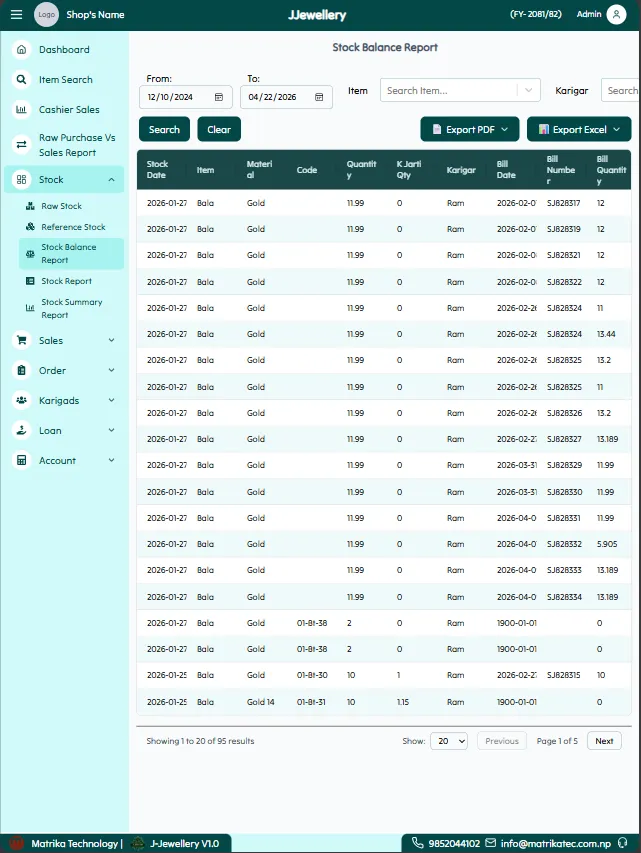Click the Sales cart icon
Screen dimensions: 641x853
21,341
